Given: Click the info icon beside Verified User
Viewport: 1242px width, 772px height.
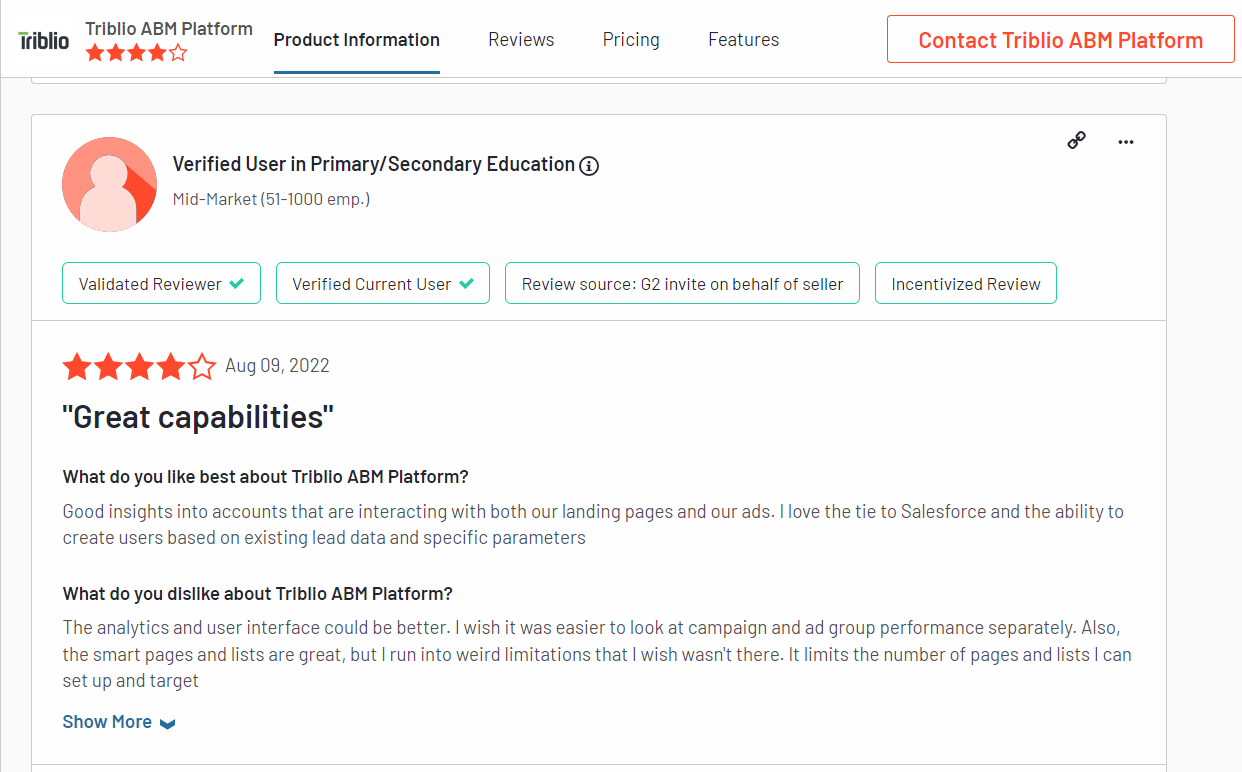Looking at the screenshot, I should coord(589,166).
